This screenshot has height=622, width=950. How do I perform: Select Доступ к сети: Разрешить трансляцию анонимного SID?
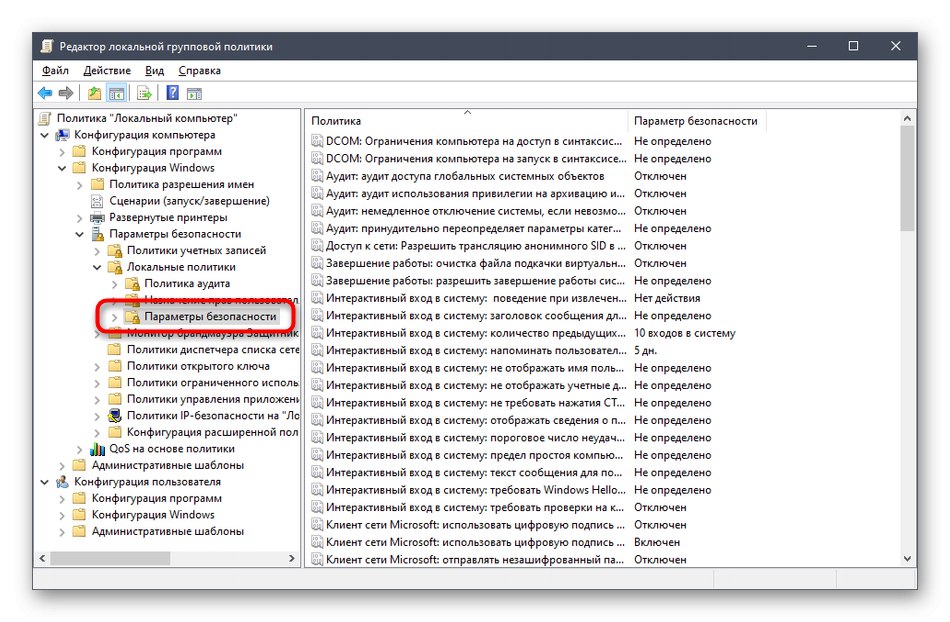[x=476, y=246]
